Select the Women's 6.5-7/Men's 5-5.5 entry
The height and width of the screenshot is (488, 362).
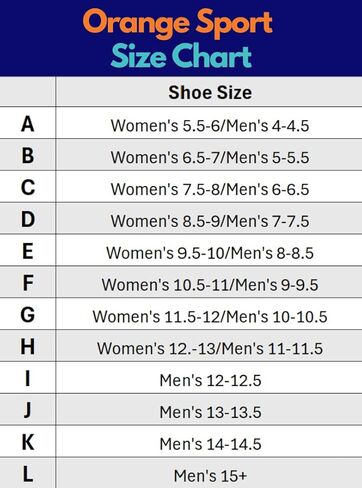(210, 157)
